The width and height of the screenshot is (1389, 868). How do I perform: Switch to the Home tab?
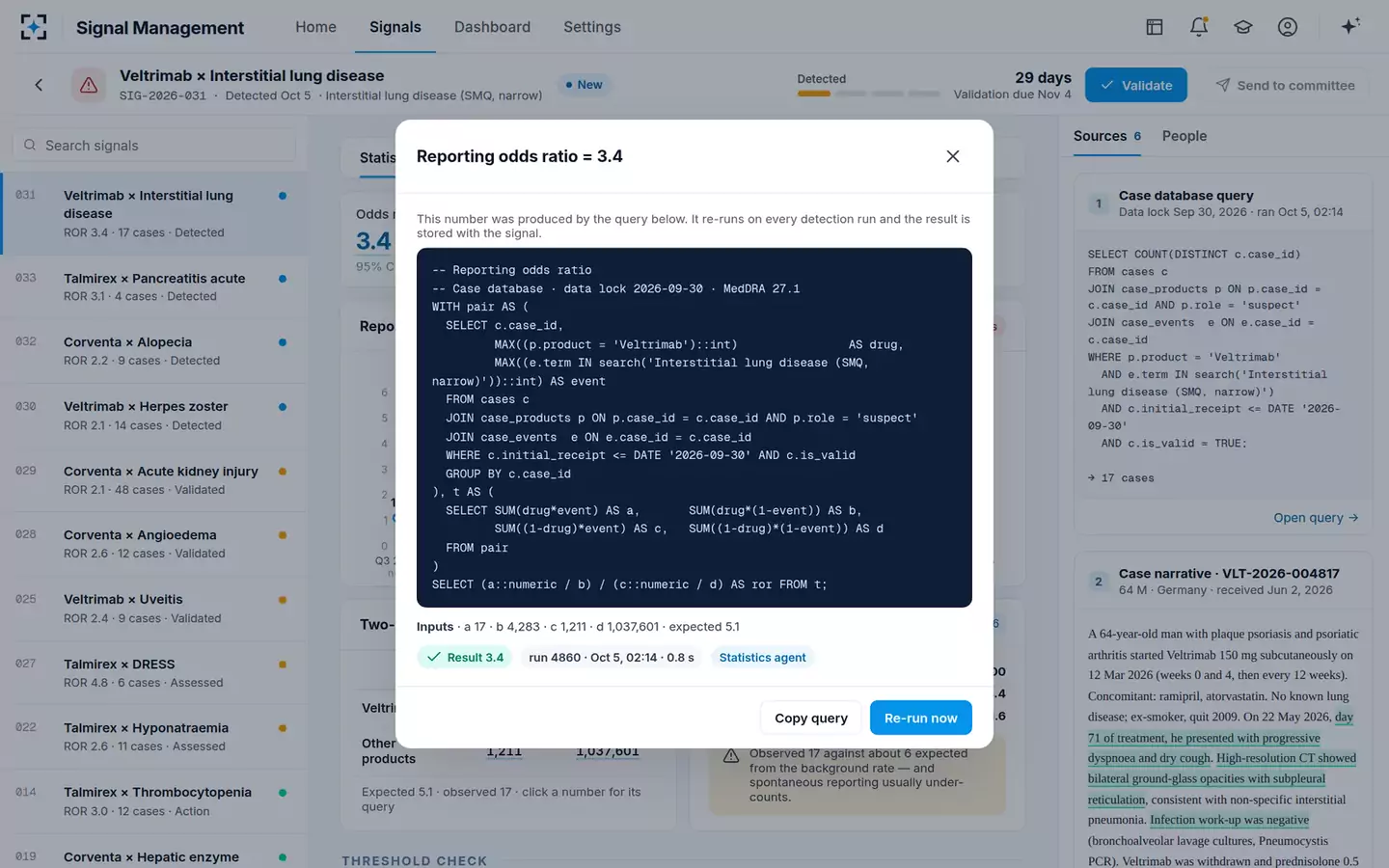[315, 27]
